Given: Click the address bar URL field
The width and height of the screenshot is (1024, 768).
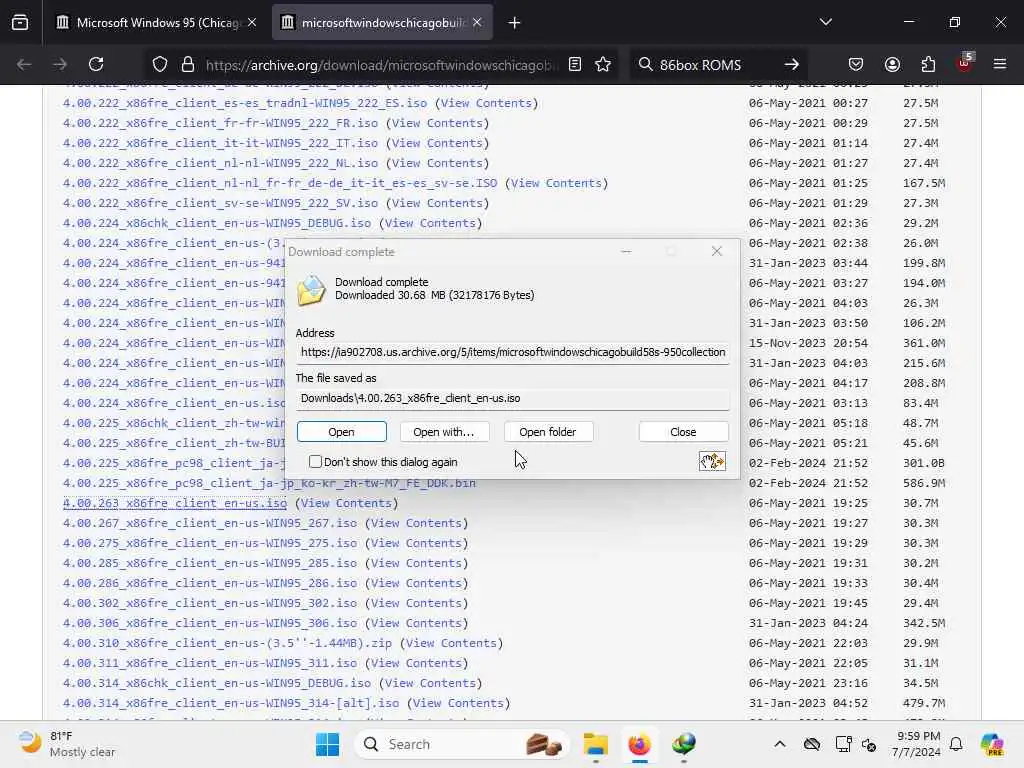Looking at the screenshot, I should point(382,65).
